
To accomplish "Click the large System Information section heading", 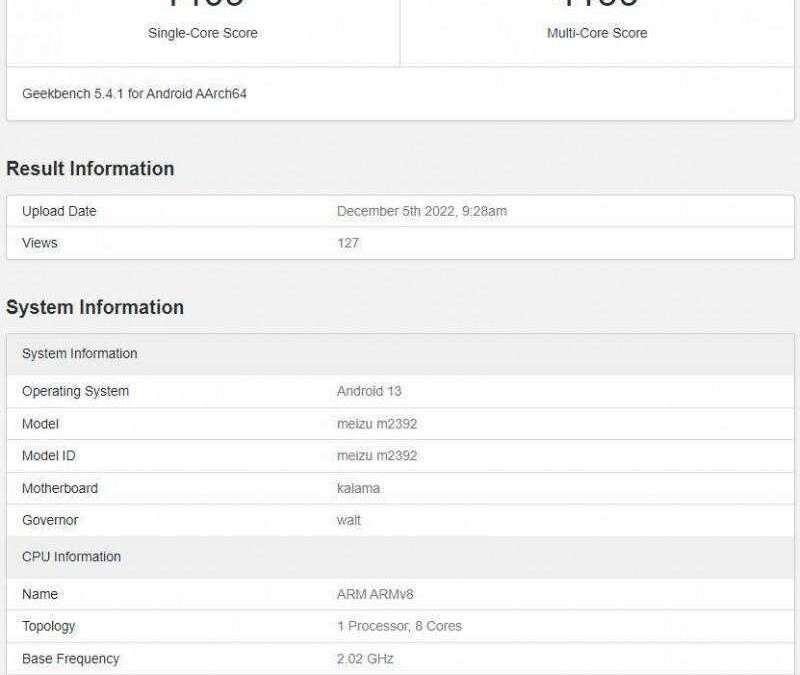I will point(95,307).
